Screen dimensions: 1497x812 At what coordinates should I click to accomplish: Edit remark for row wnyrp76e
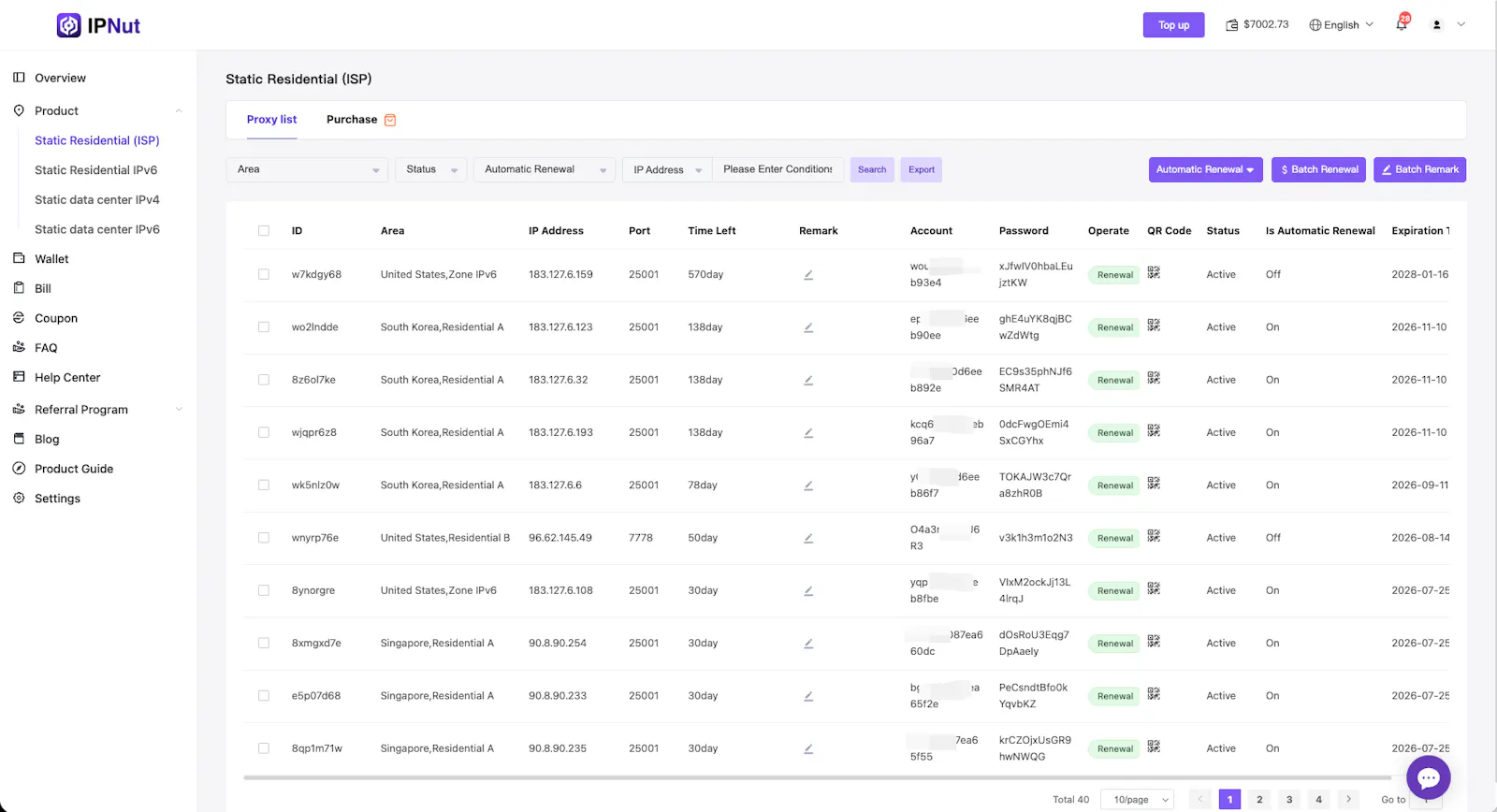(x=808, y=538)
